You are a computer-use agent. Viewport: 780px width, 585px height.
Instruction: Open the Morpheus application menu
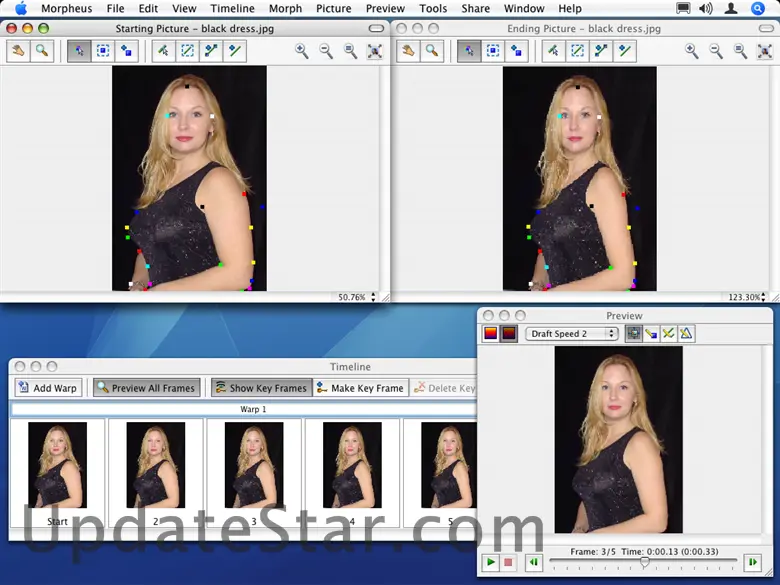point(67,8)
